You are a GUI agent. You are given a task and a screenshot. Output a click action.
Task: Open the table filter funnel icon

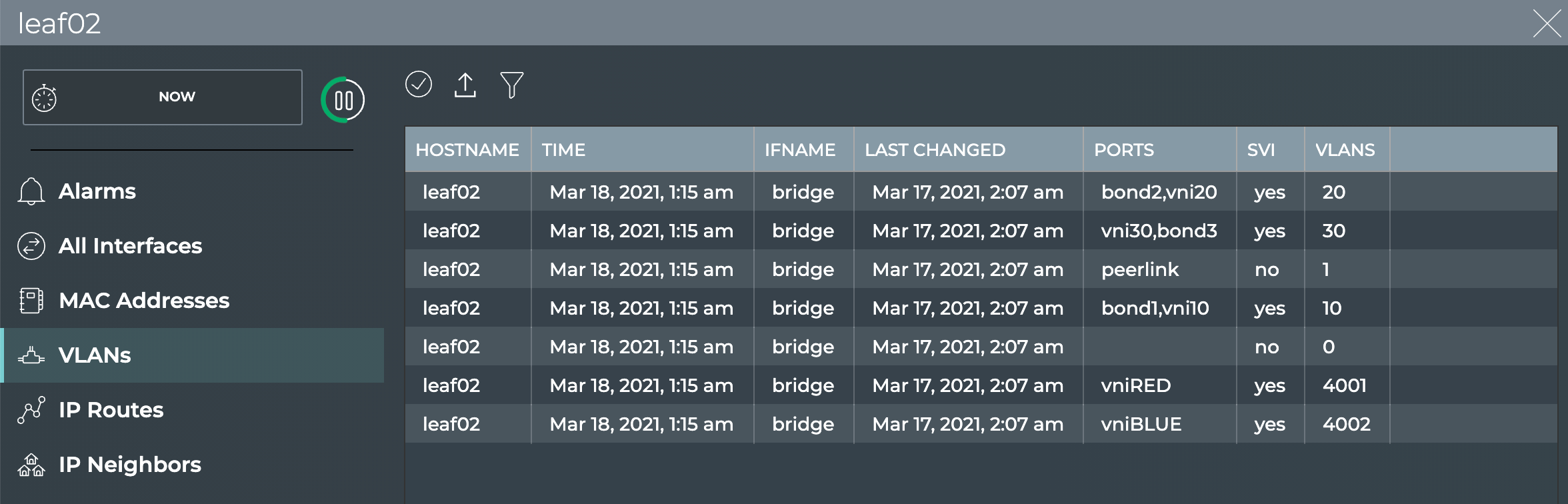pos(511,85)
